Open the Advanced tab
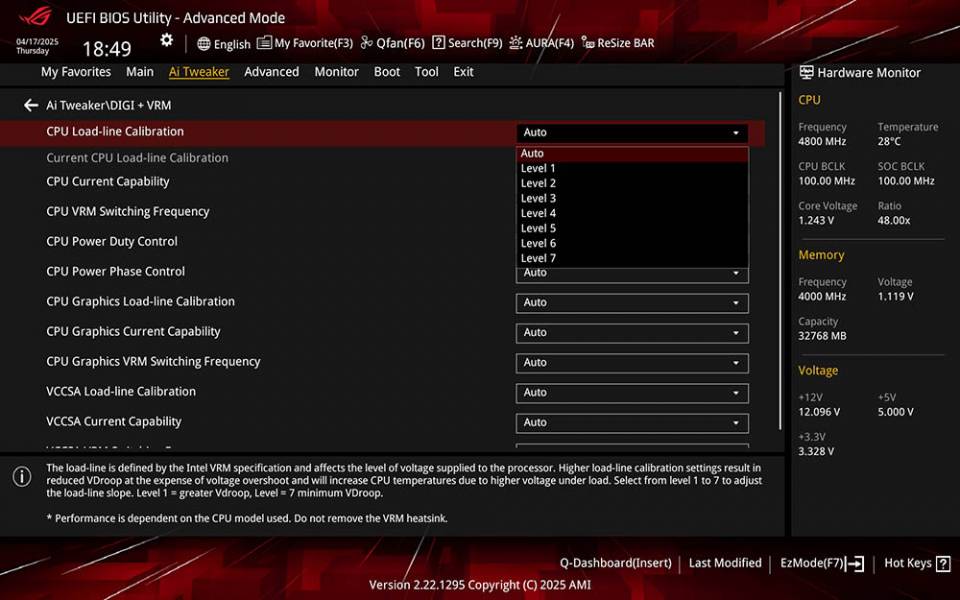Image resolution: width=960 pixels, height=600 pixels. [271, 72]
